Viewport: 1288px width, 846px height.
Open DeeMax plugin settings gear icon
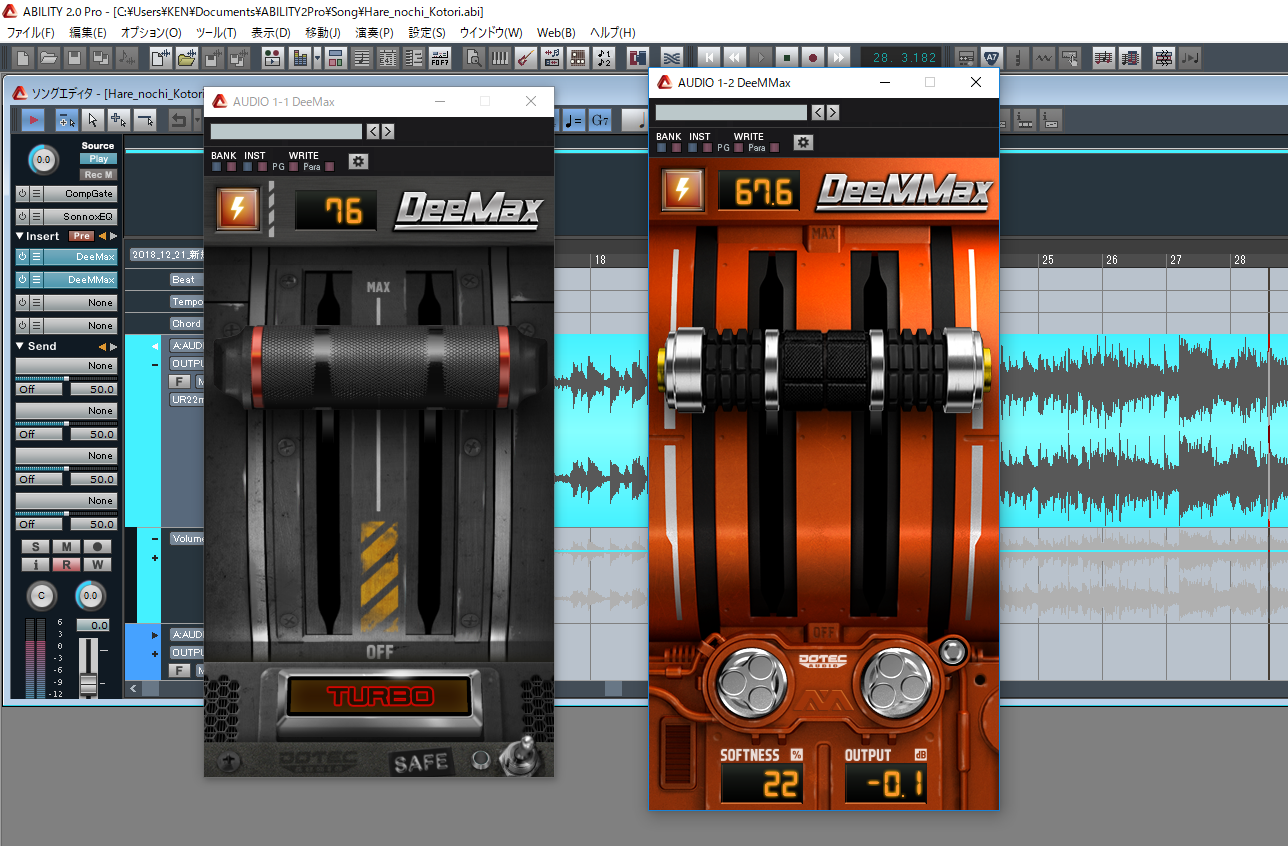[358, 161]
